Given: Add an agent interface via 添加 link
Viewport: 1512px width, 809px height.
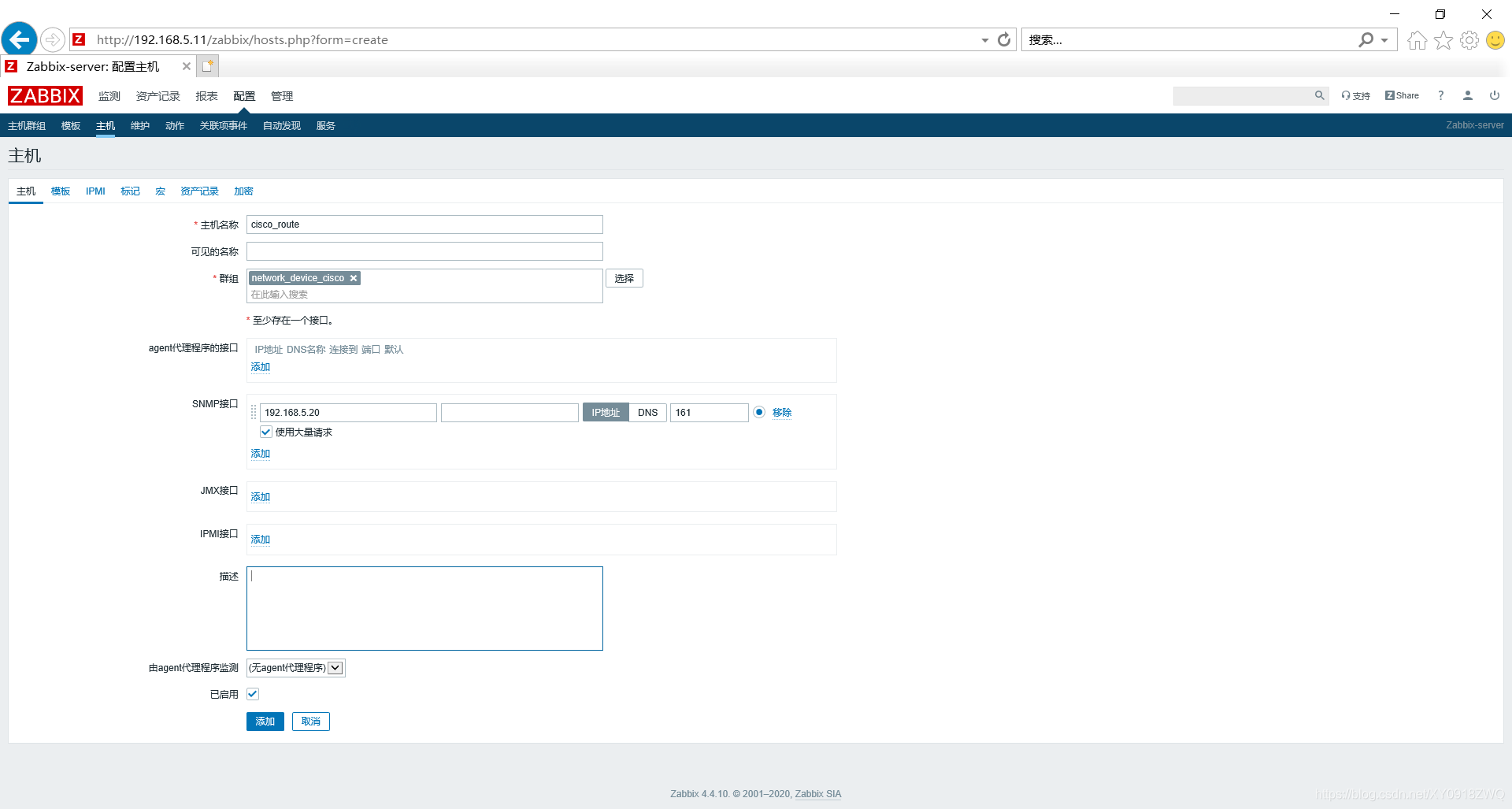Looking at the screenshot, I should tap(260, 367).
